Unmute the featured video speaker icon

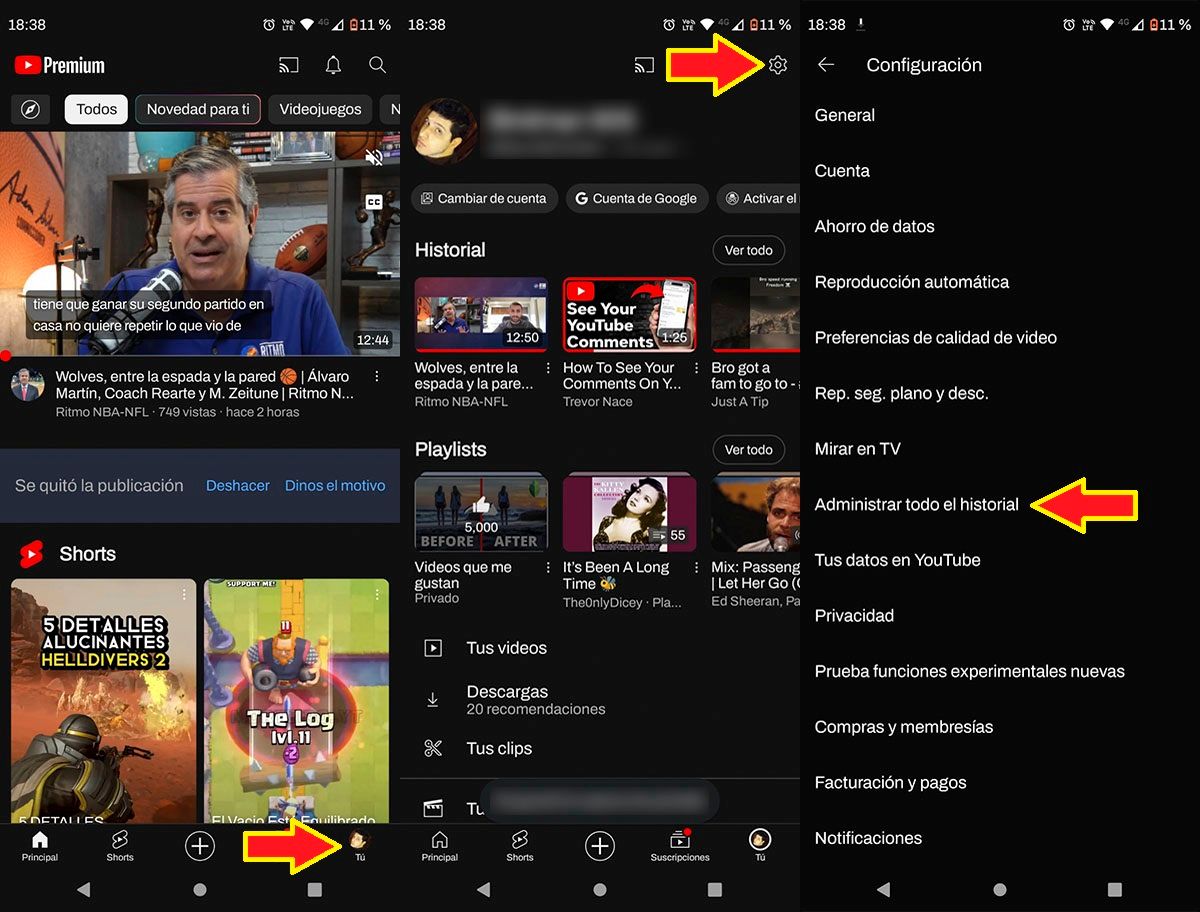click(x=373, y=157)
